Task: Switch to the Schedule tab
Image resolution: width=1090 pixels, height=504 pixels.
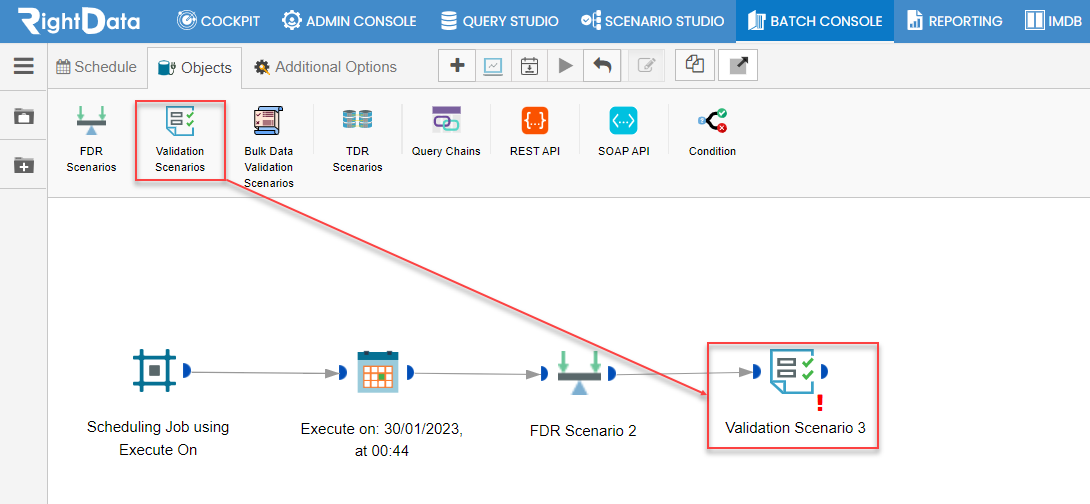Action: 97,67
